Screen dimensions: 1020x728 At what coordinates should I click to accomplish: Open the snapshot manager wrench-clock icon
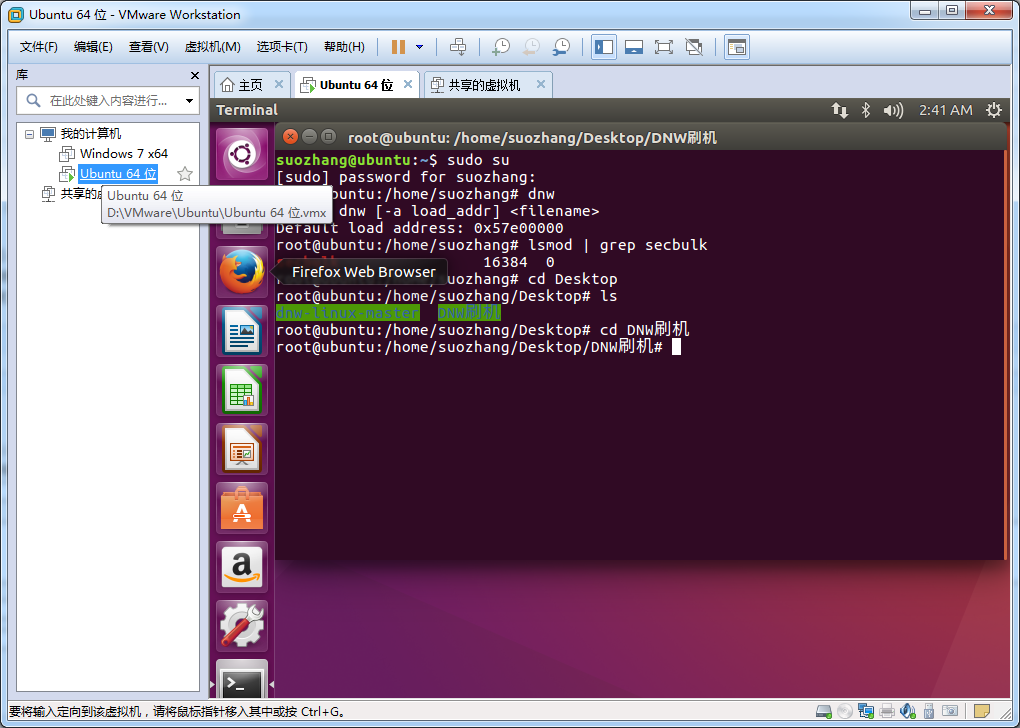click(561, 47)
